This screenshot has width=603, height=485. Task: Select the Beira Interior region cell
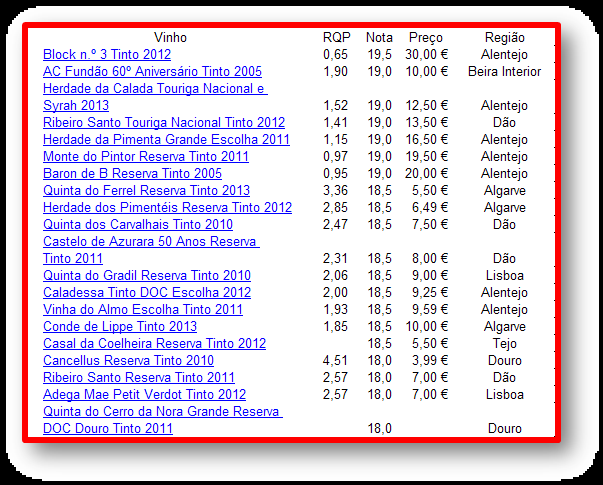pos(505,72)
